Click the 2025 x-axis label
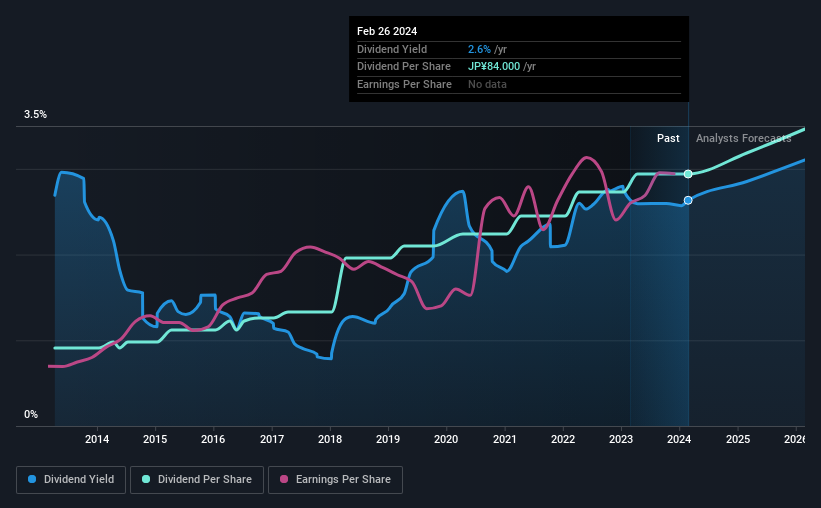 click(738, 439)
